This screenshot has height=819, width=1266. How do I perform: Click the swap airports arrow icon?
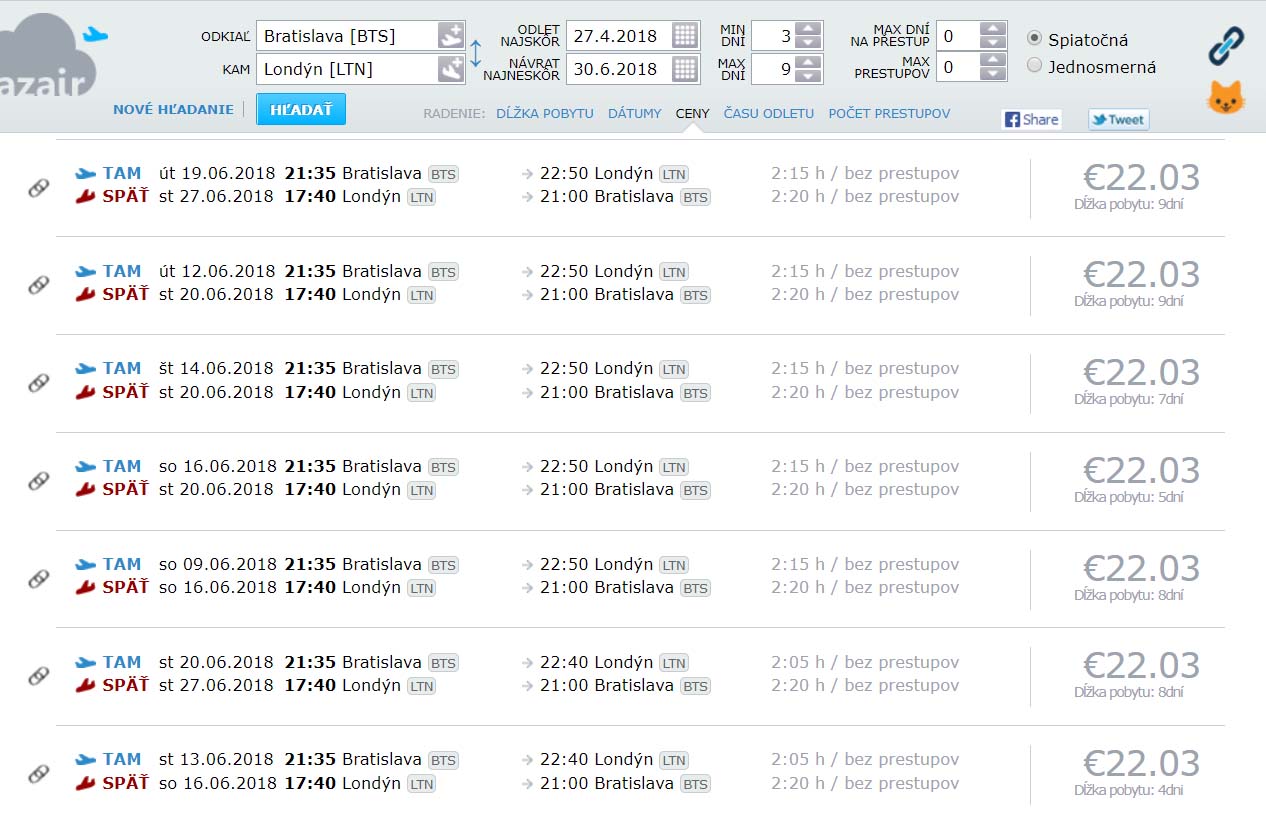476,52
